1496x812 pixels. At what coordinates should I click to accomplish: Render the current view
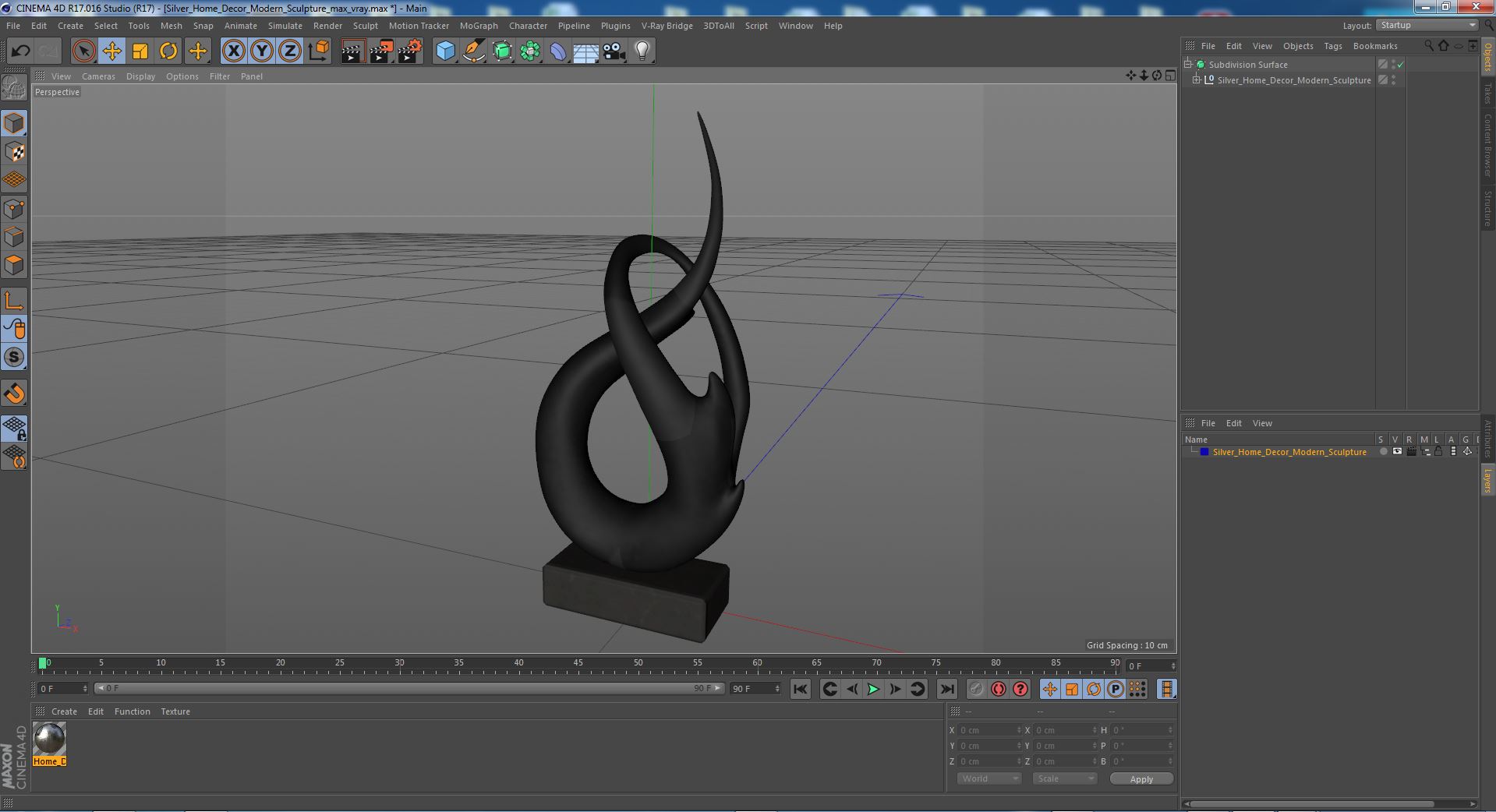click(352, 51)
